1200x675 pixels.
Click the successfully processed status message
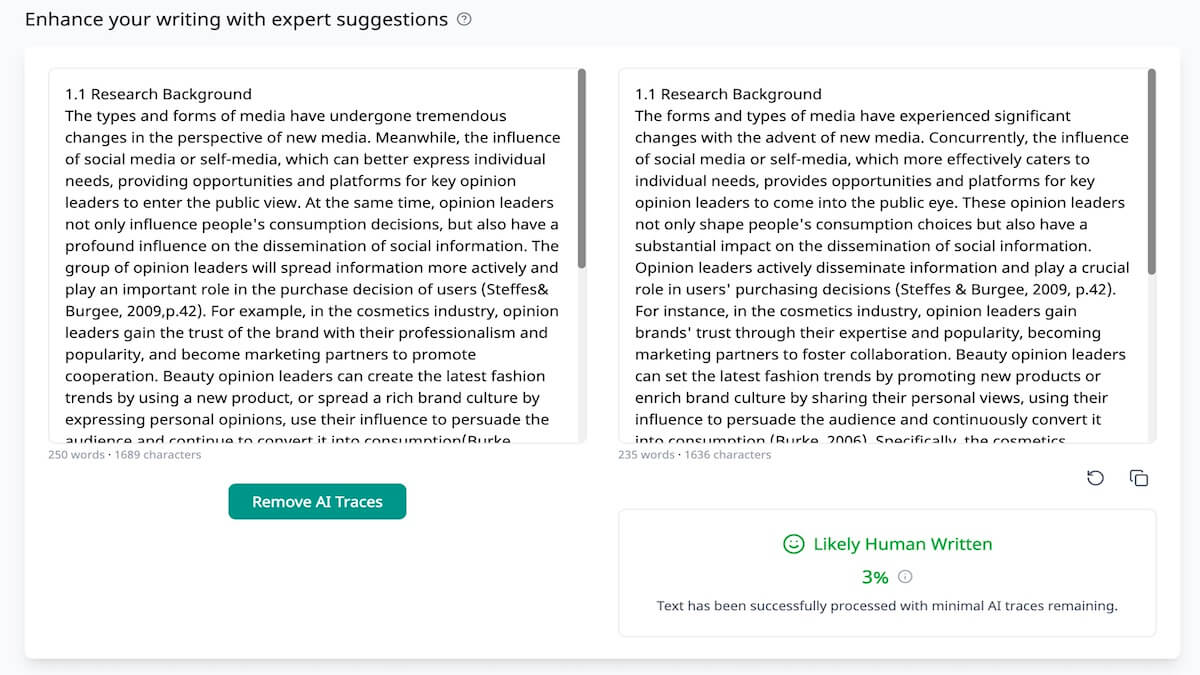coord(886,606)
